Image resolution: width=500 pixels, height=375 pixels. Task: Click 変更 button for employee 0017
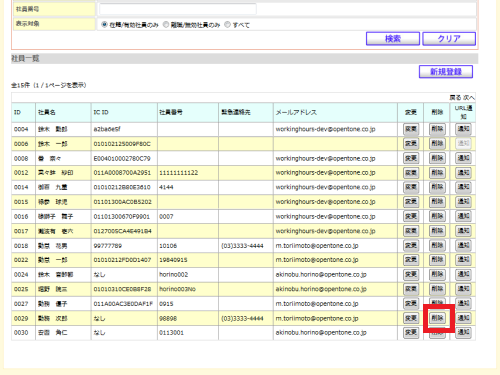[x=411, y=231]
